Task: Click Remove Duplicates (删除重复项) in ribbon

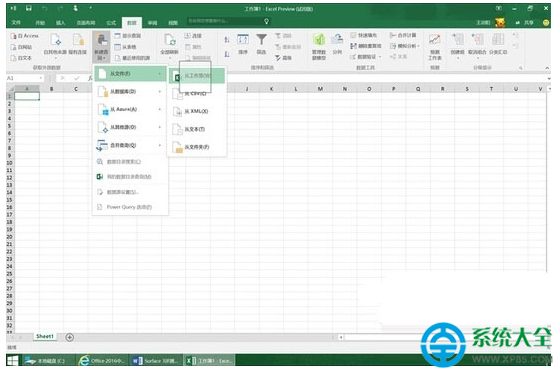Action: pos(366,46)
